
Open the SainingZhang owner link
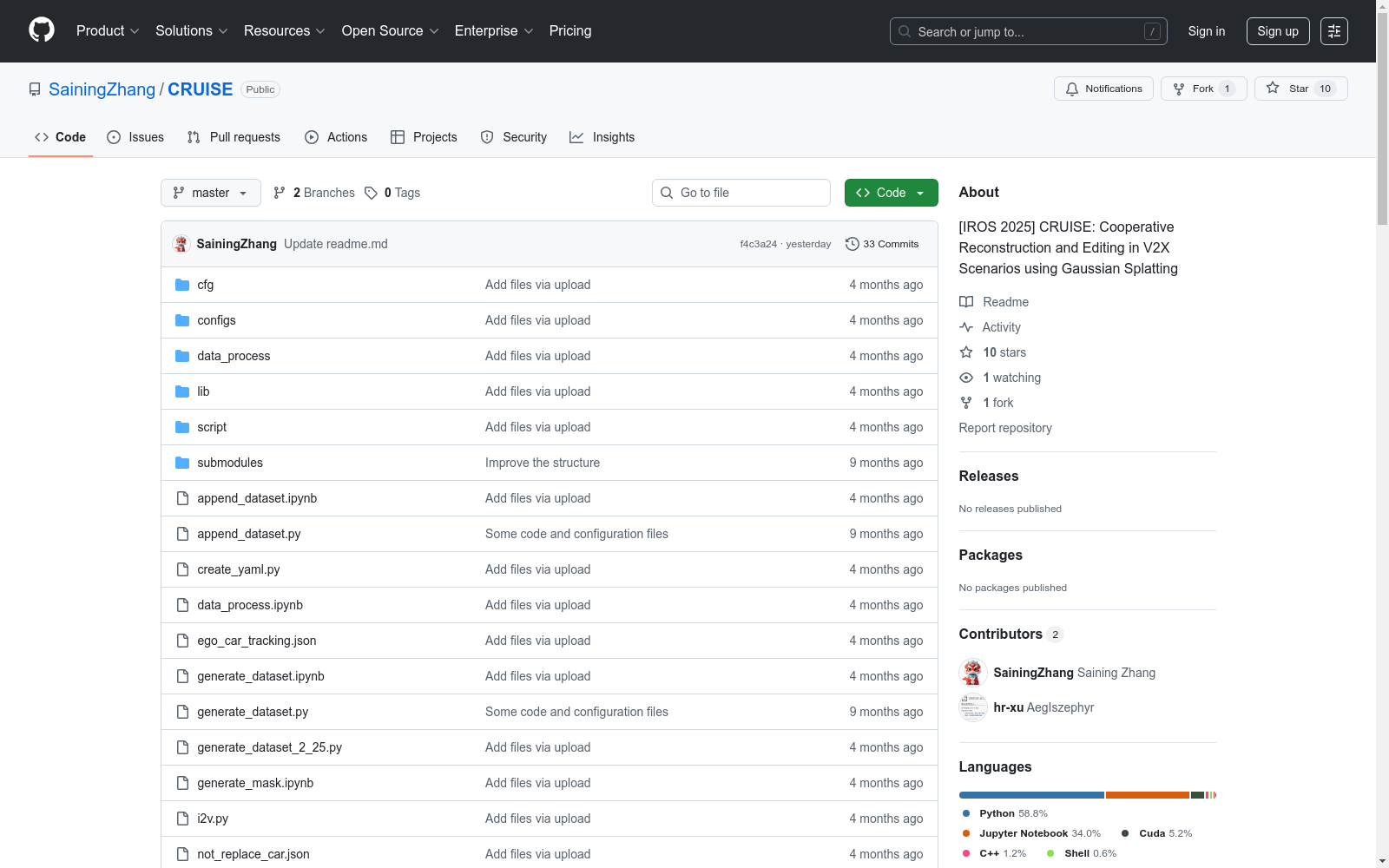pyautogui.click(x=102, y=89)
